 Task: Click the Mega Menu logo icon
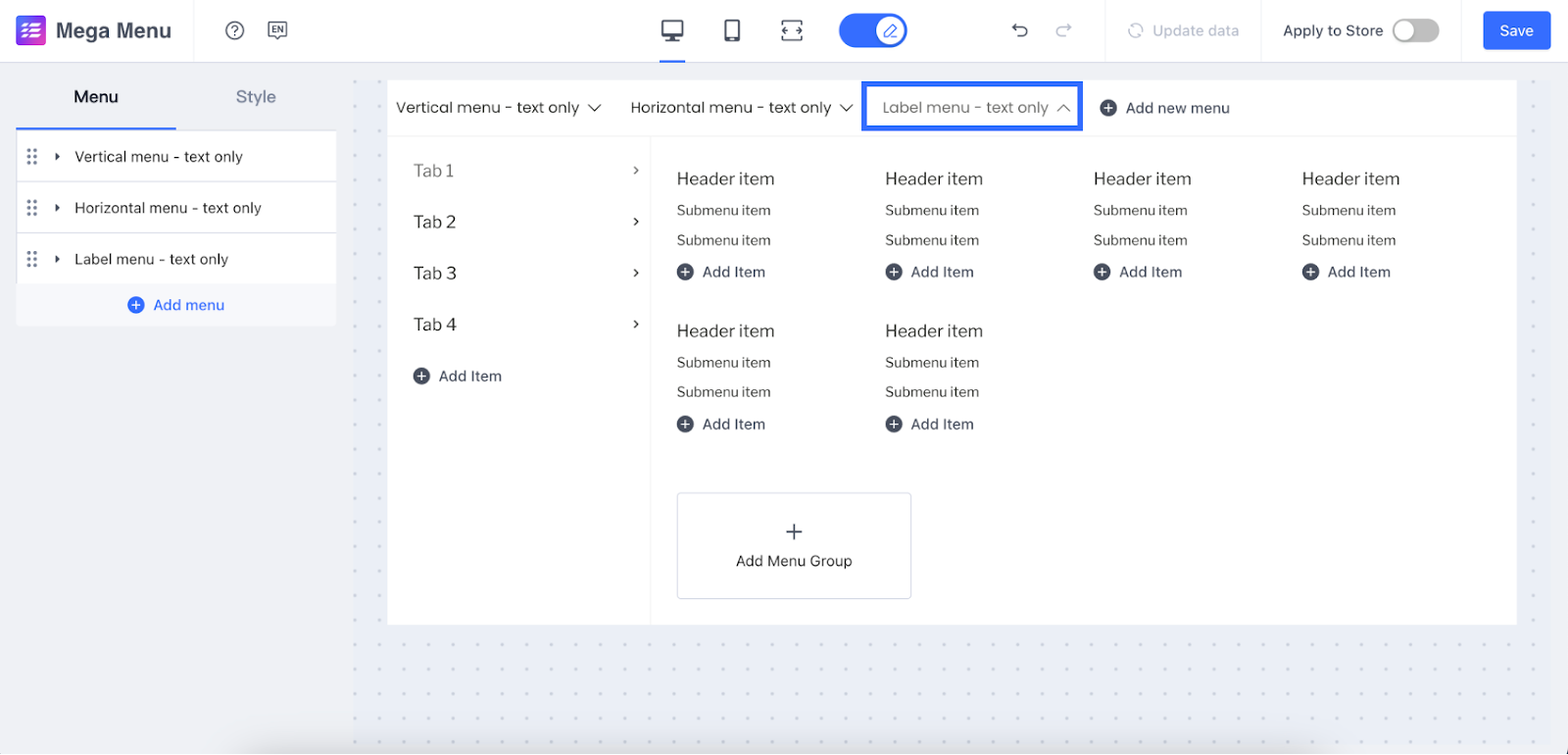pos(31,30)
